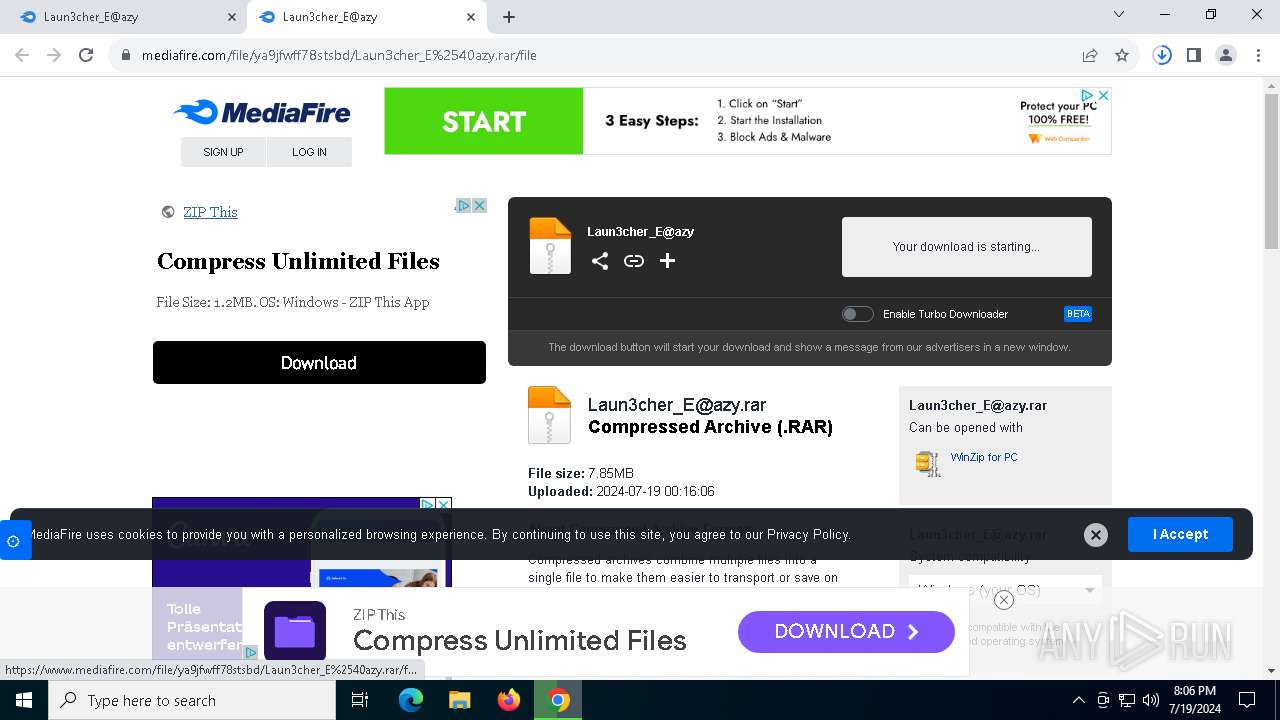The height and width of the screenshot is (720, 1280).
Task: Dismiss the cookie notice with X
Action: point(1096,535)
